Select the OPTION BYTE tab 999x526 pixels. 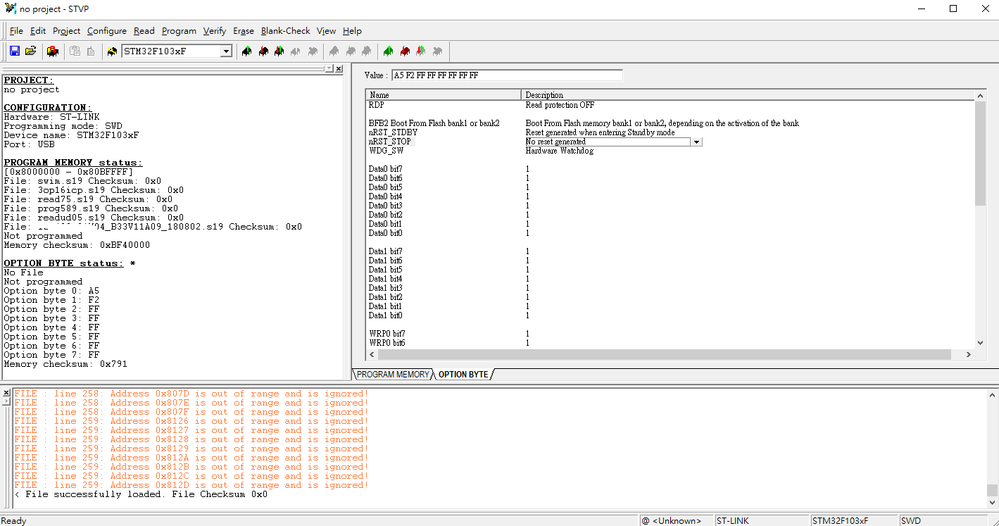(463, 374)
